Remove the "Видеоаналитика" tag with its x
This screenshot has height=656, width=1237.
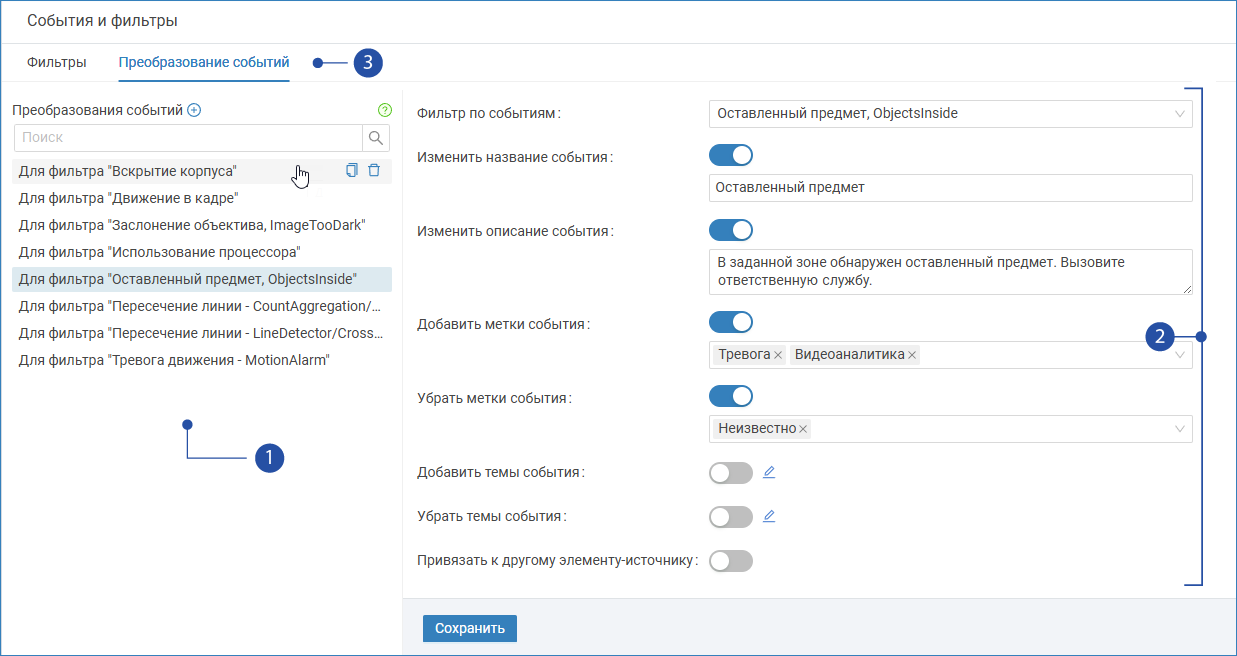pos(912,355)
